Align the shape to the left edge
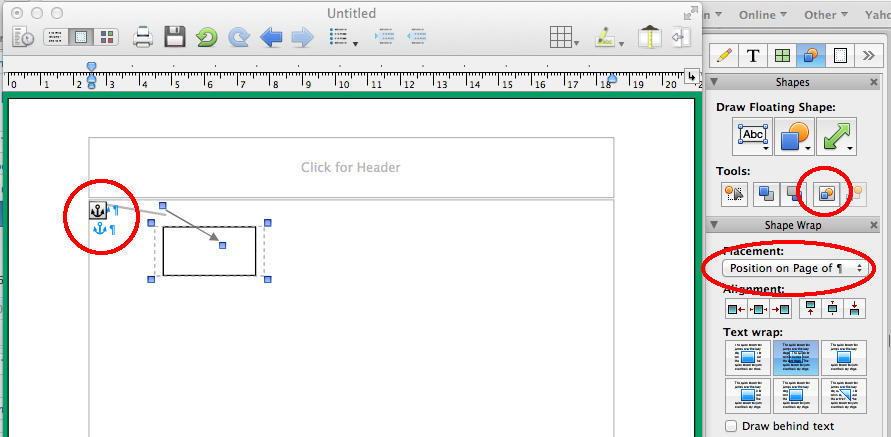 coord(735,309)
